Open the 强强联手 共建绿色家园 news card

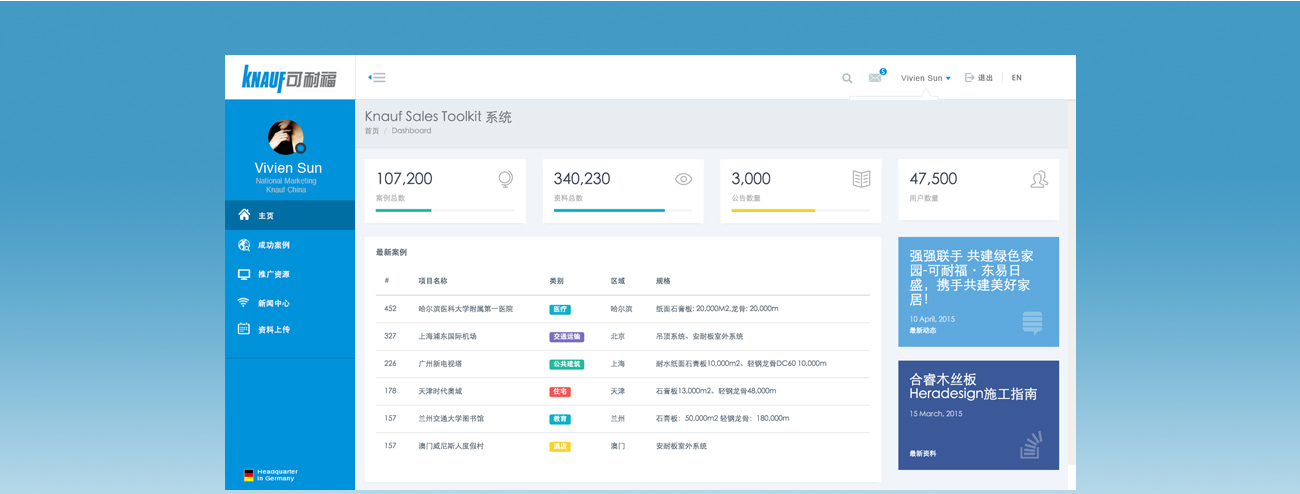978,292
